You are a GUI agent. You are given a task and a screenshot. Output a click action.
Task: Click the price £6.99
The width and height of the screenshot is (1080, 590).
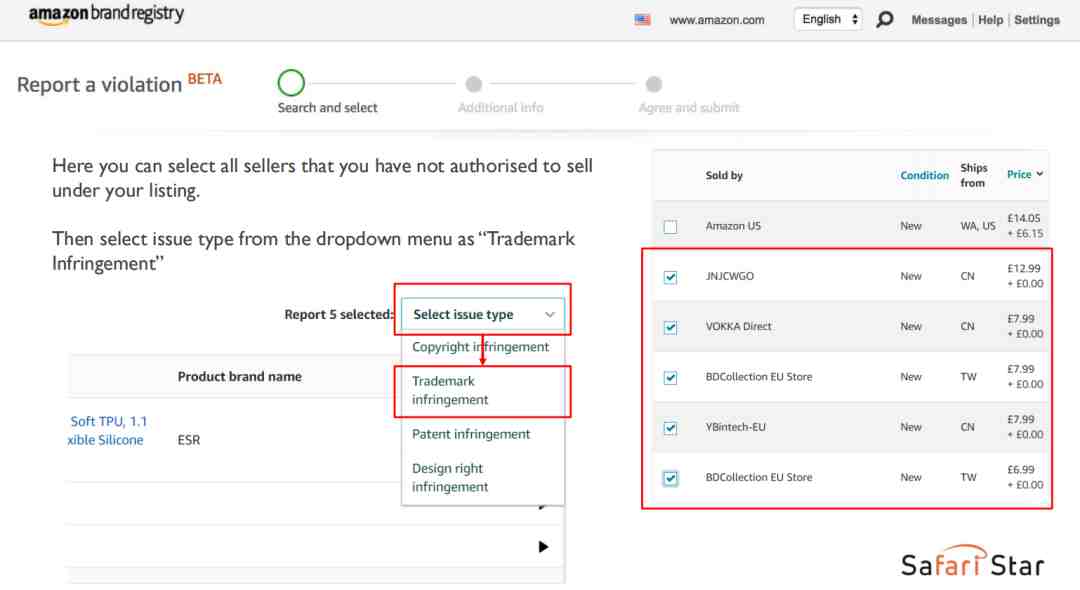pos(1021,470)
